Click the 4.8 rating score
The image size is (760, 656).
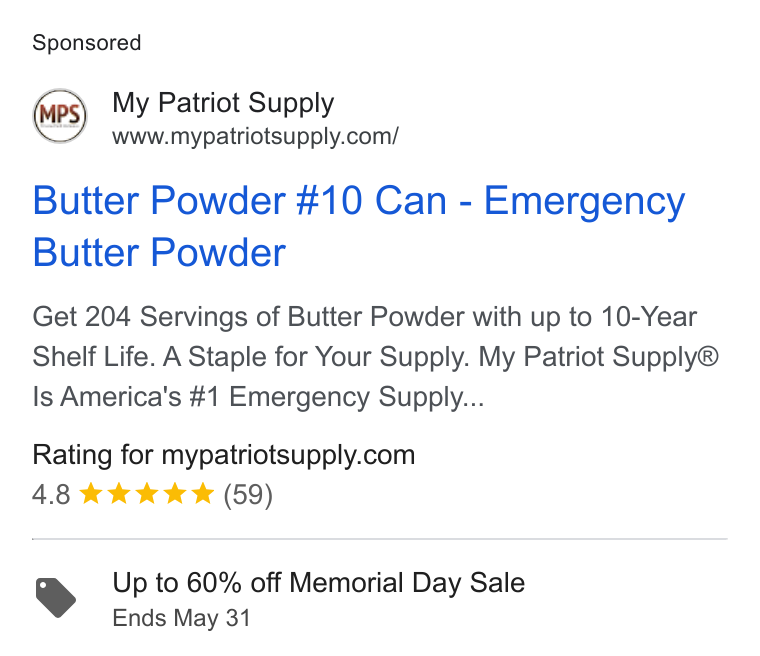coord(51,495)
